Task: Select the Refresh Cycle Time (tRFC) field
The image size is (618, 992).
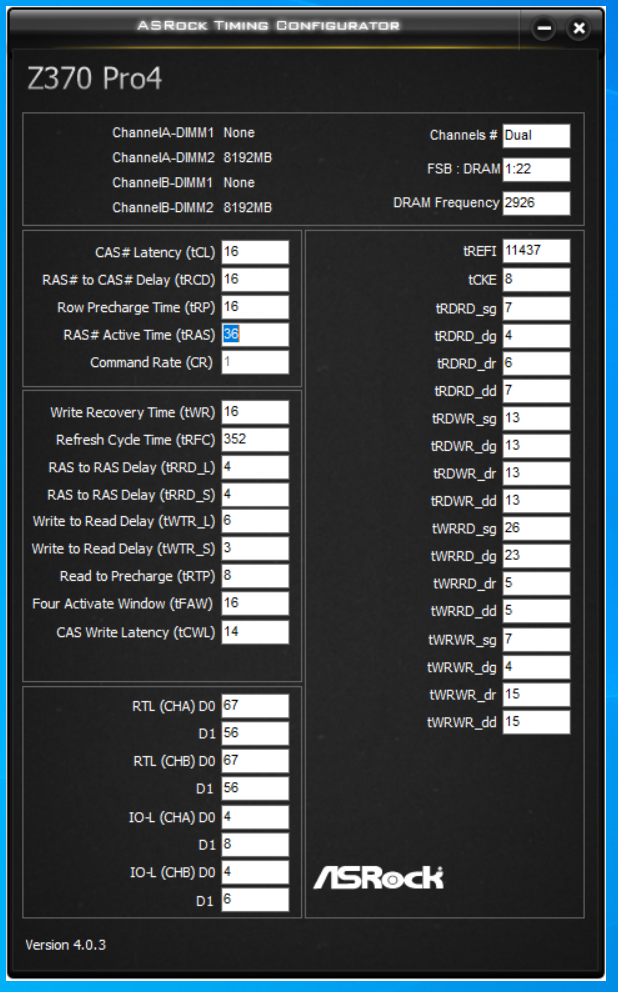Action: pyautogui.click(x=255, y=440)
